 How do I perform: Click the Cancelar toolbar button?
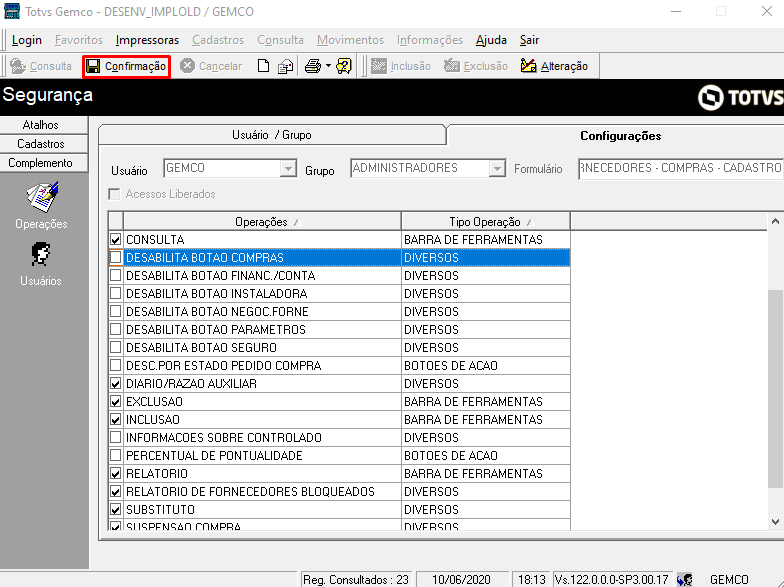coord(211,66)
